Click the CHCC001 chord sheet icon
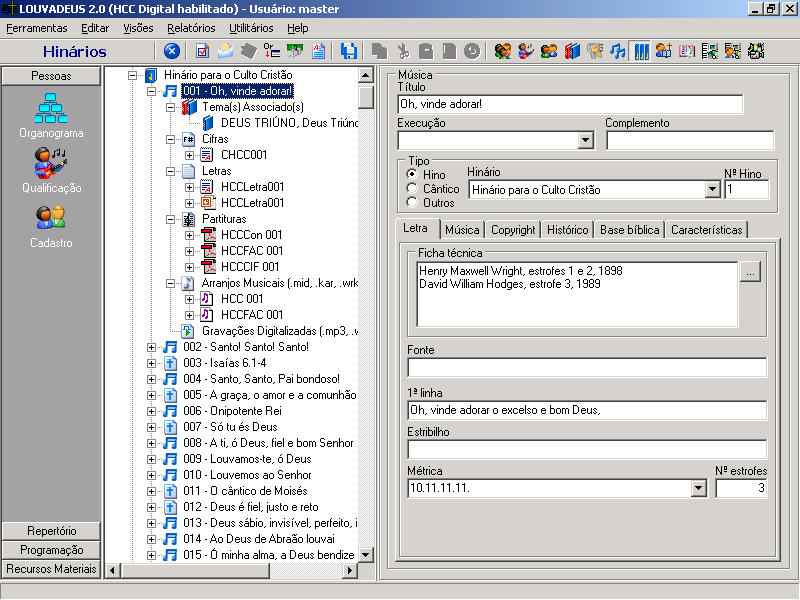The width and height of the screenshot is (800, 600). click(x=207, y=155)
